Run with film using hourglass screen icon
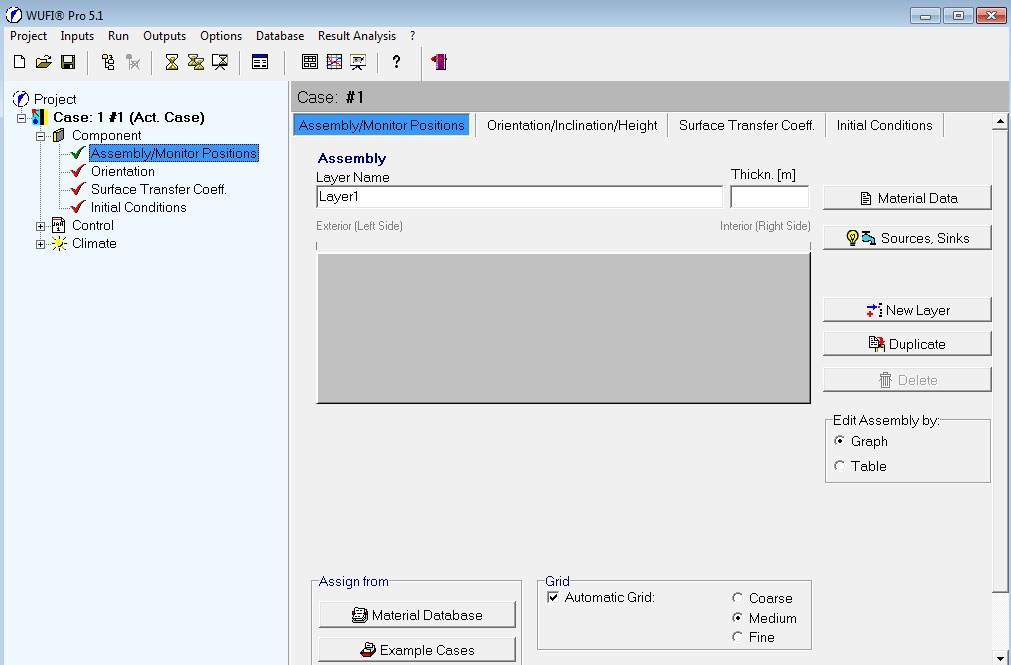This screenshot has height=665, width=1011. 220,62
